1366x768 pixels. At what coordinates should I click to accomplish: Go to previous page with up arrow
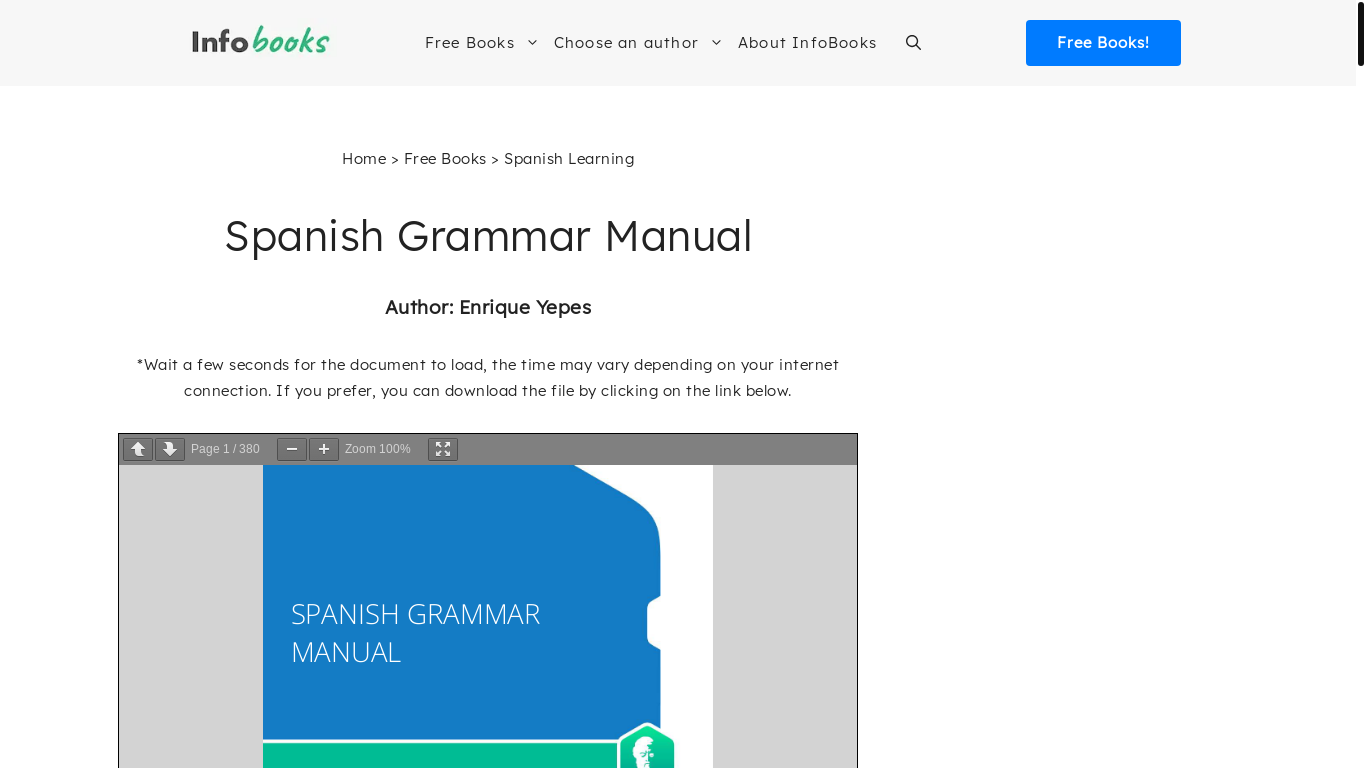(138, 449)
